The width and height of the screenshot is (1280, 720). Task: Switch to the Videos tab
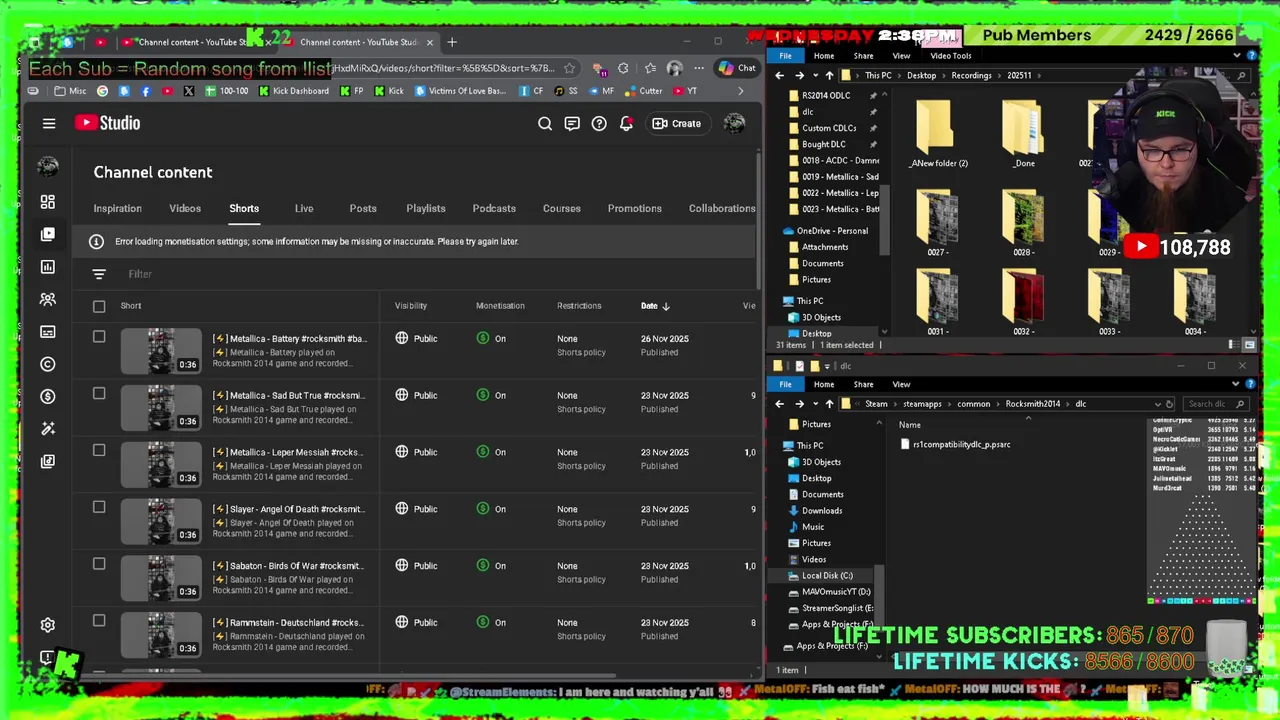point(185,208)
